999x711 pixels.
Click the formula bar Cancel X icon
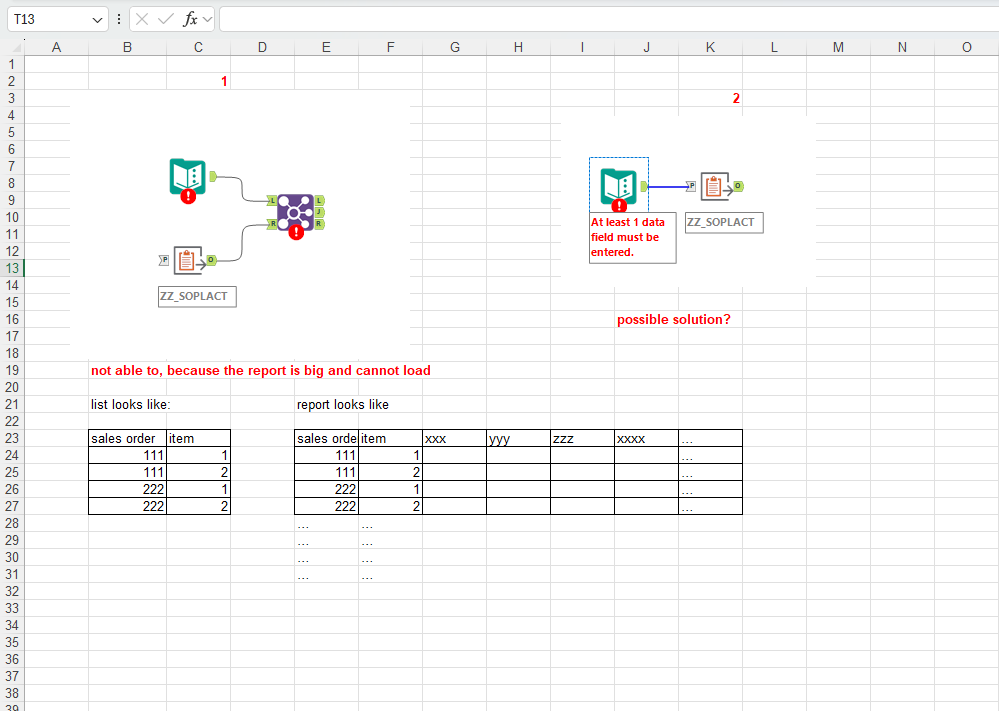[x=142, y=20]
